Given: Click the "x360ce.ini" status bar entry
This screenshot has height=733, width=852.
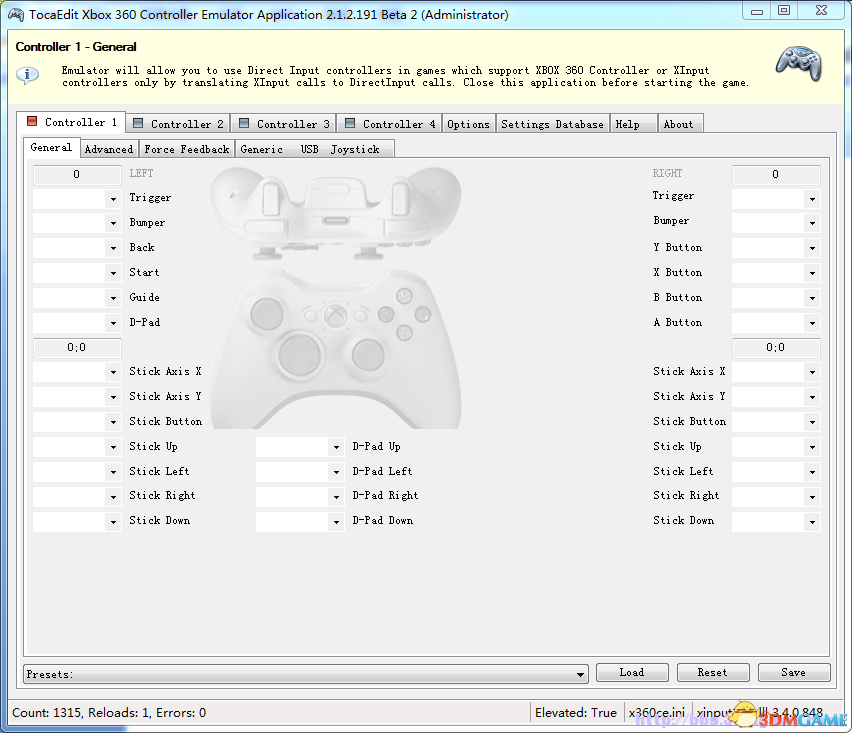Looking at the screenshot, I should 656,712.
